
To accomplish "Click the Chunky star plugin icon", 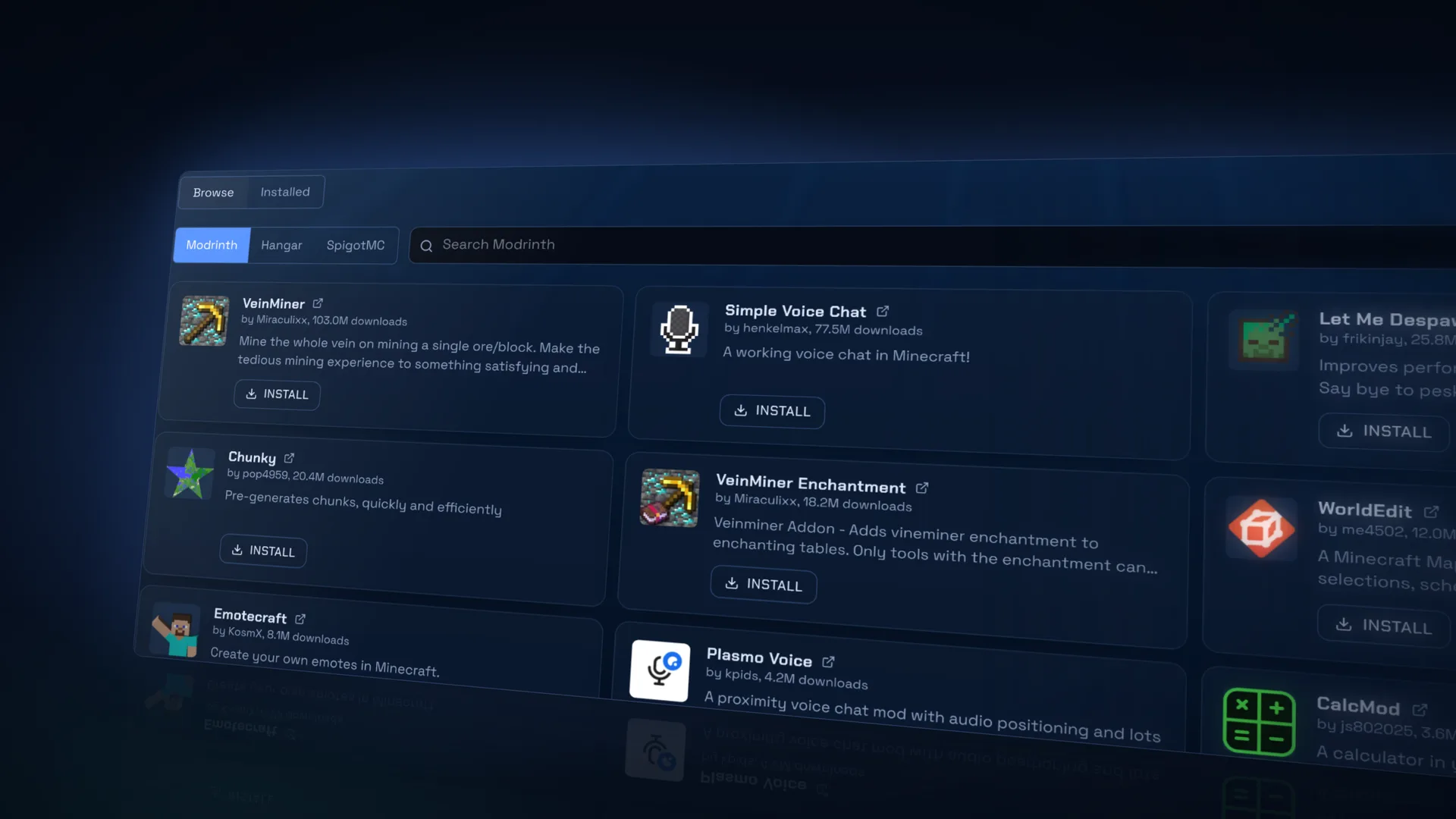I will 190,474.
